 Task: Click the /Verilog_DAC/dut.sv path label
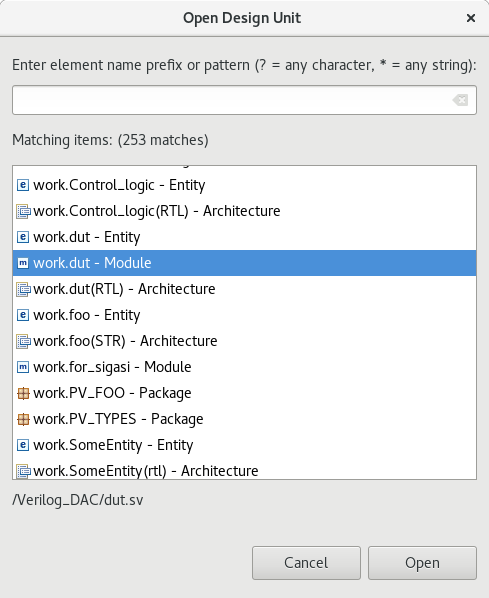pos(78,500)
